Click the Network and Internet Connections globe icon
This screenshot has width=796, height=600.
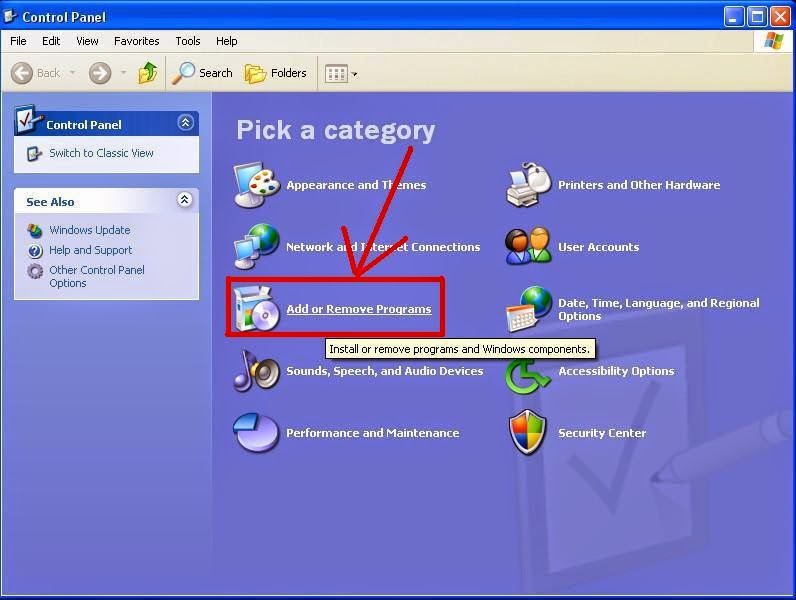[256, 246]
